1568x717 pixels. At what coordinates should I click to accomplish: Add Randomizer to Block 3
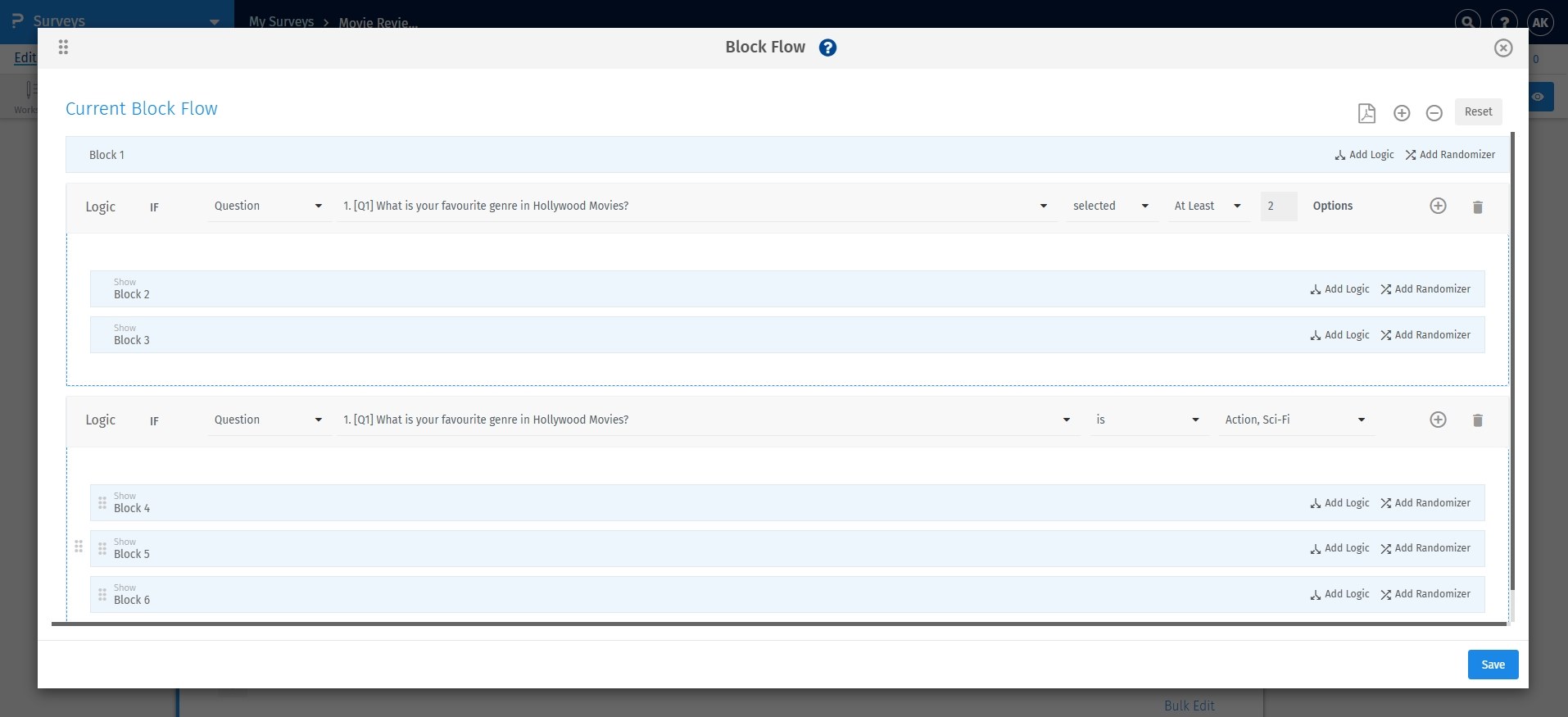pyautogui.click(x=1425, y=335)
